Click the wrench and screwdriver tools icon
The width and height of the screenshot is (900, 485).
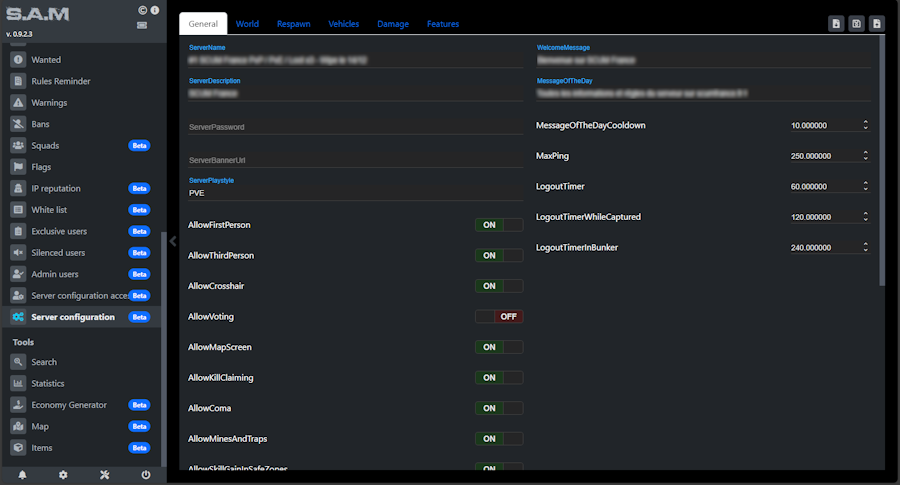[104, 475]
